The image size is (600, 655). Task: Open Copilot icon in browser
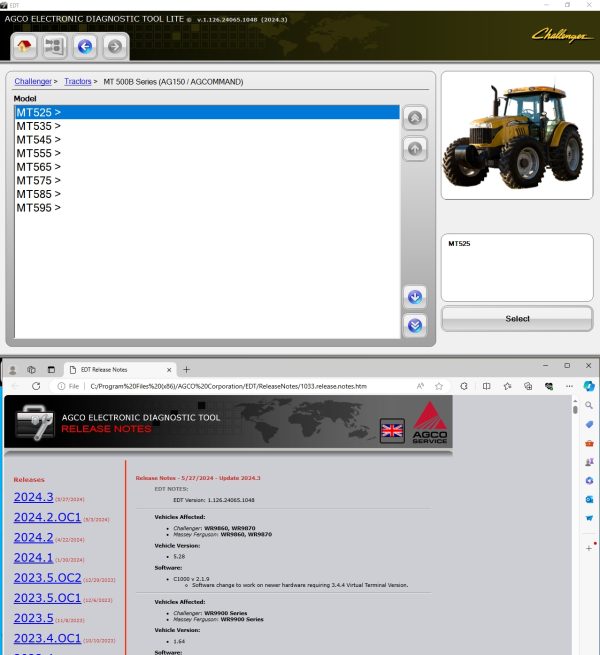[589, 386]
